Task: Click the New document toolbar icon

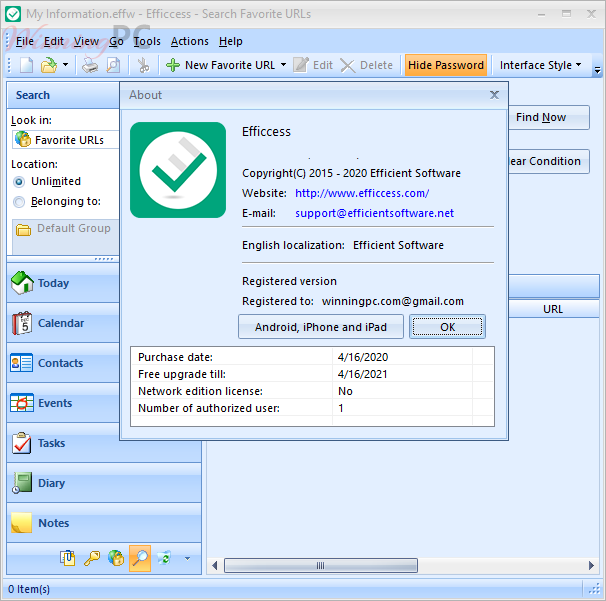Action: tap(26, 65)
